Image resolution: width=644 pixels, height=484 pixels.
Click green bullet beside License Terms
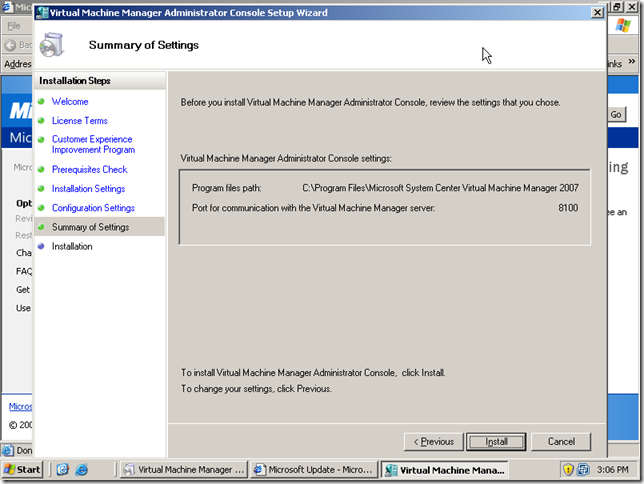point(41,120)
